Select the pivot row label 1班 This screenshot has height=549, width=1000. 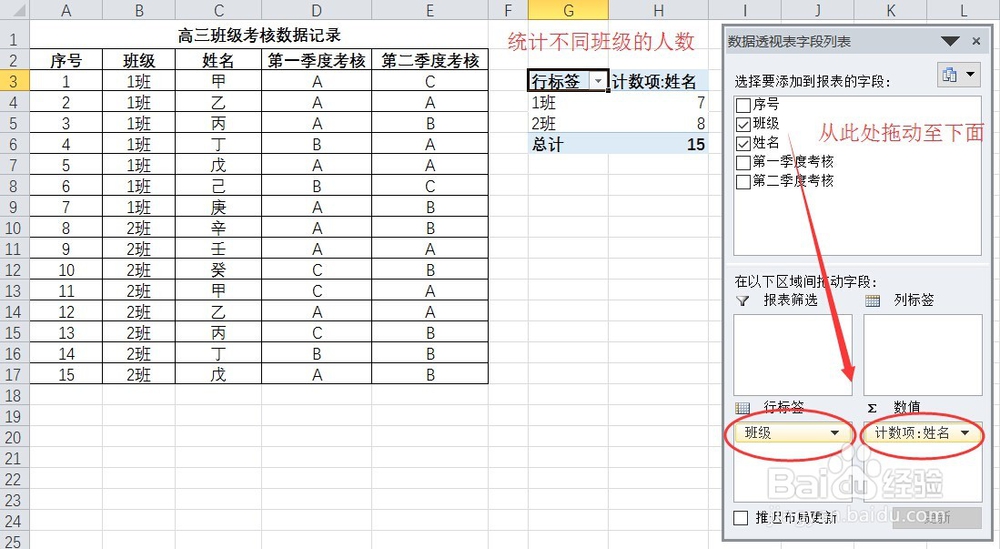[x=568, y=103]
